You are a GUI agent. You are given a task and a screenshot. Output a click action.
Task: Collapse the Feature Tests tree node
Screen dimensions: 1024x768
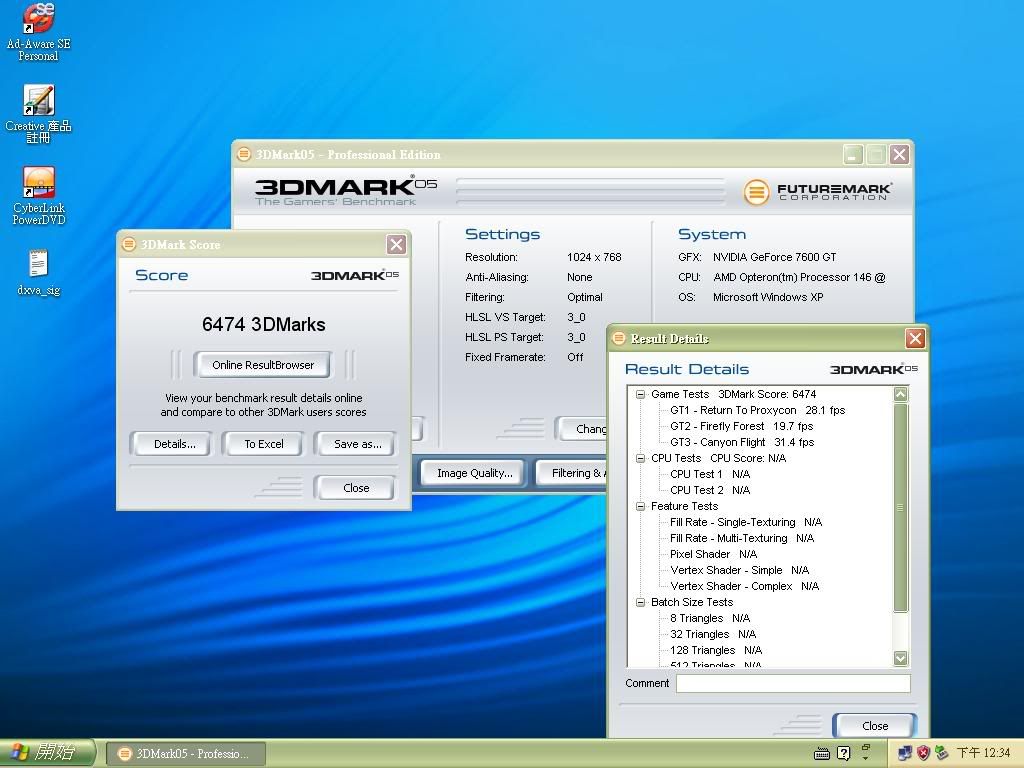pos(641,506)
